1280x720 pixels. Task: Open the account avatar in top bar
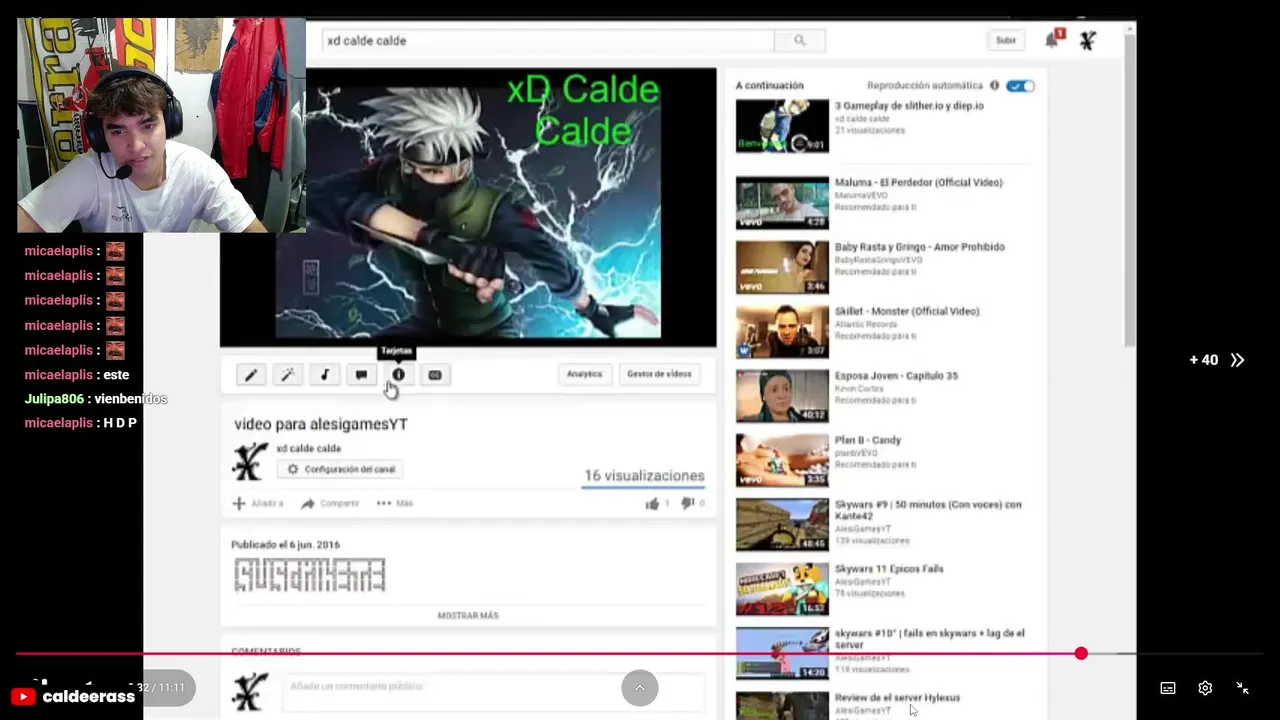click(x=1088, y=40)
